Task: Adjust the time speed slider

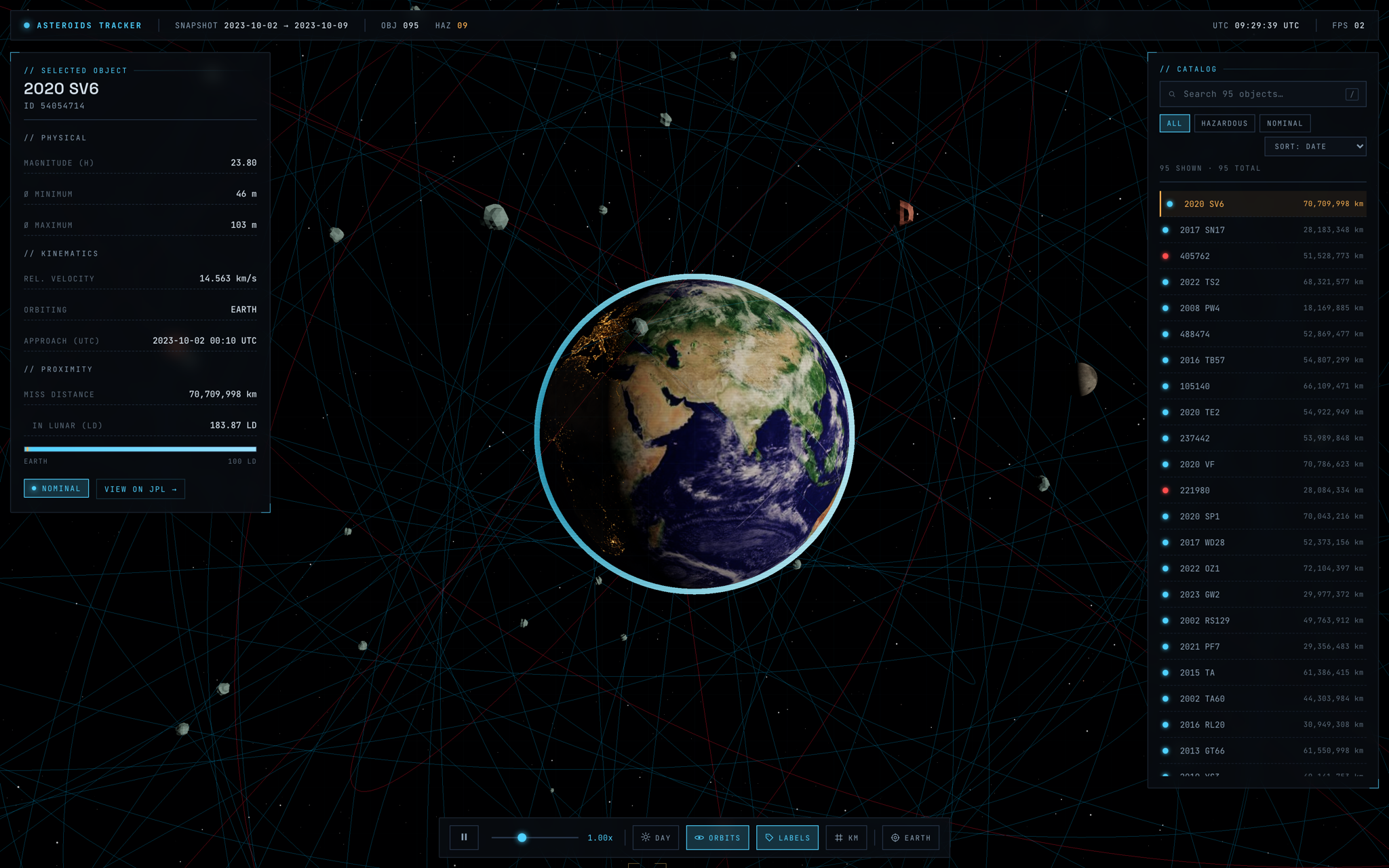Action: pos(534,837)
